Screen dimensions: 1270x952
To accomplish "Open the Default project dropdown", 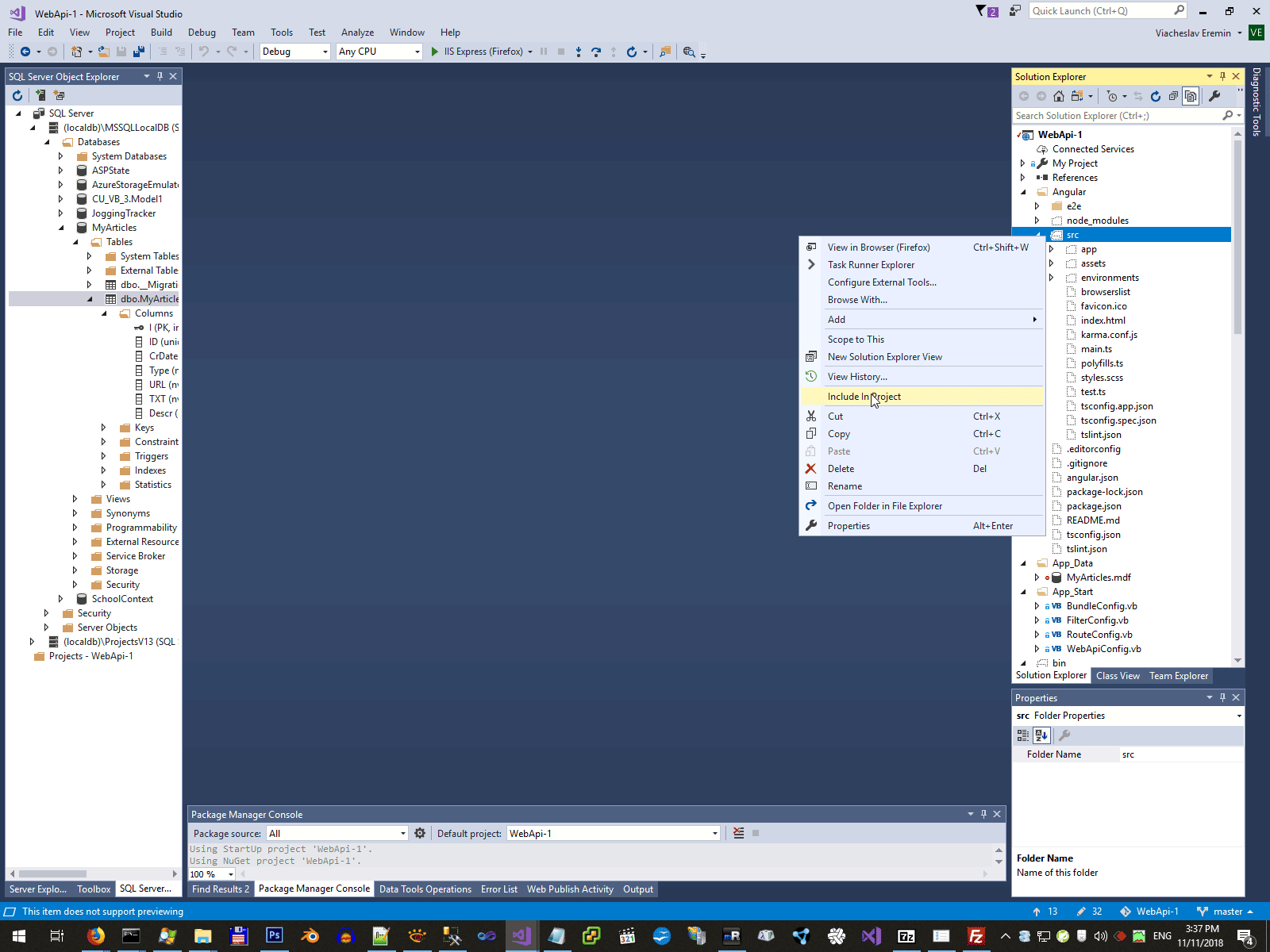I will [613, 833].
